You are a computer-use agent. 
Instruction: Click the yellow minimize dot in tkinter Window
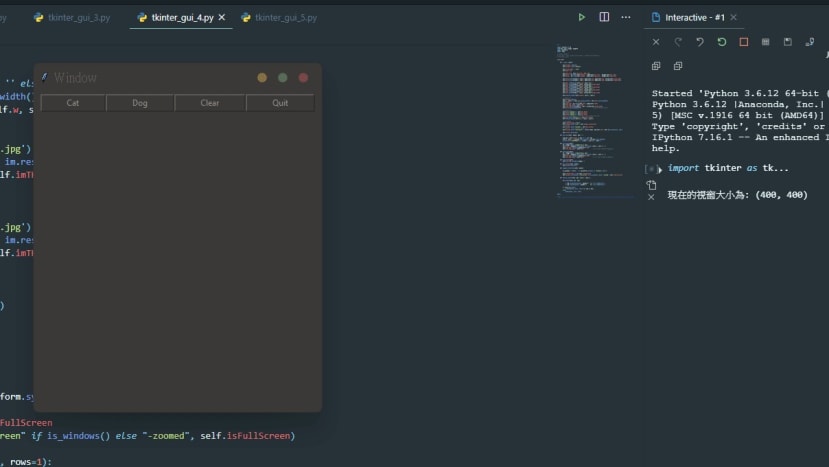262,78
